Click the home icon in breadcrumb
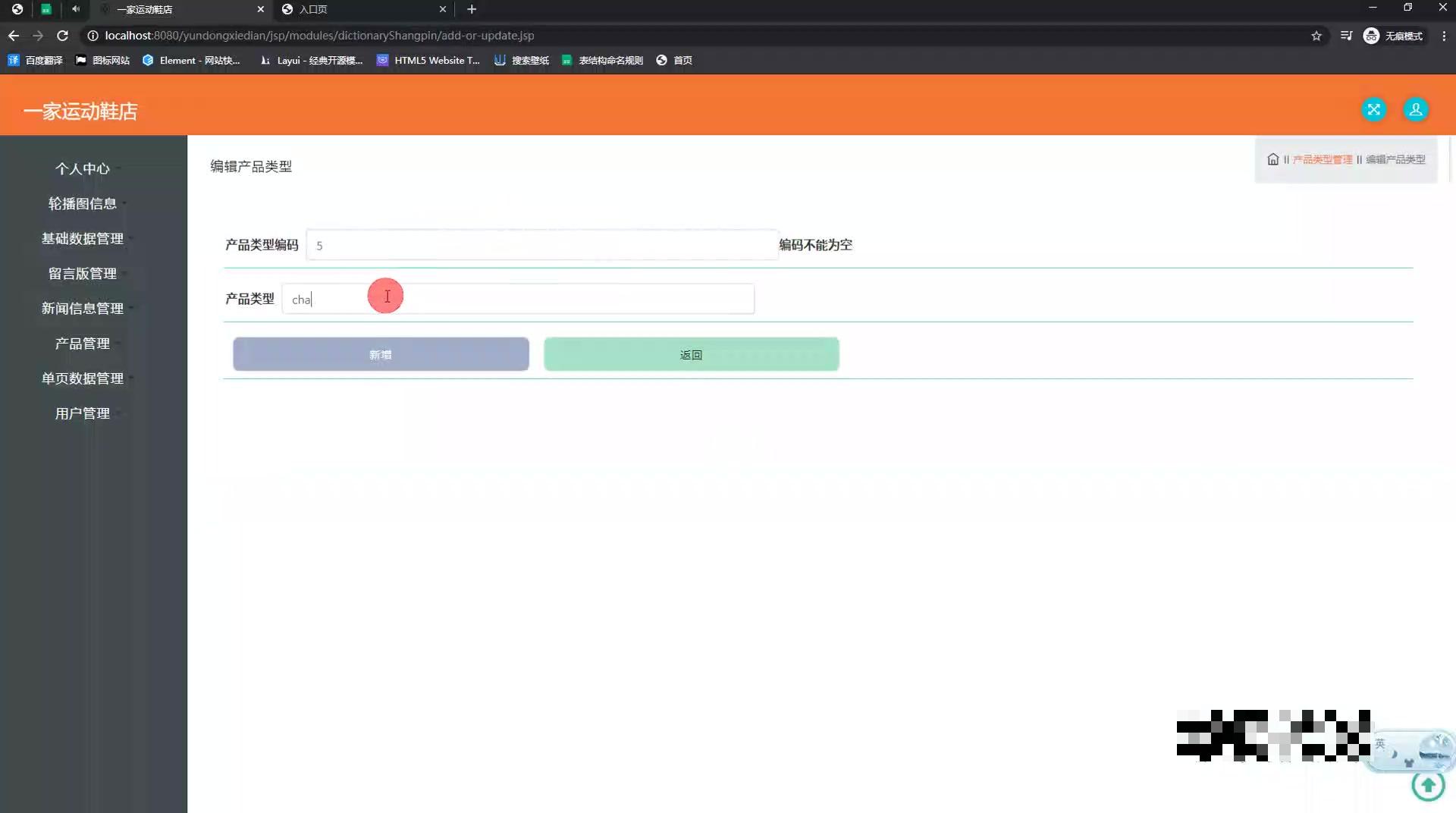This screenshot has height=813, width=1456. 1272,159
